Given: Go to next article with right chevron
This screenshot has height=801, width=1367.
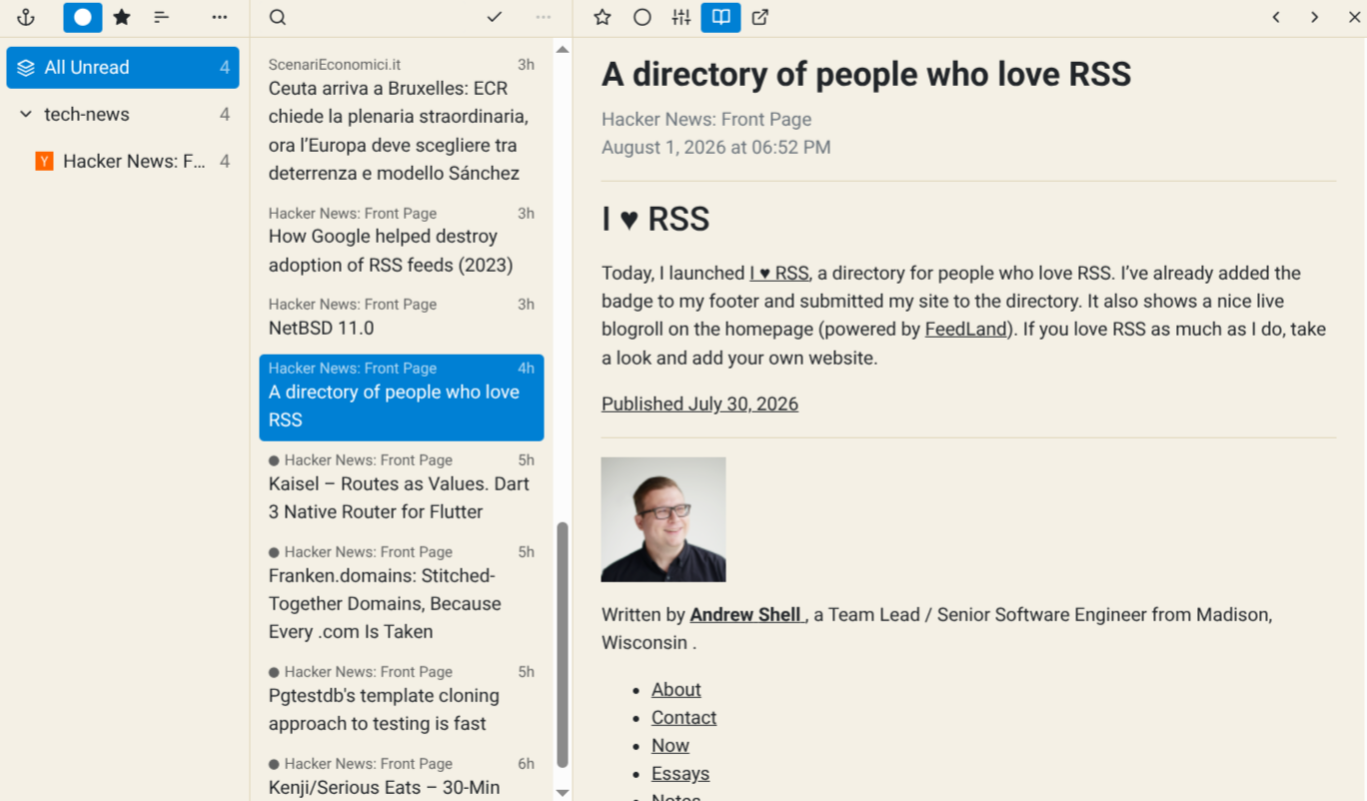Looking at the screenshot, I should click(x=1315, y=17).
